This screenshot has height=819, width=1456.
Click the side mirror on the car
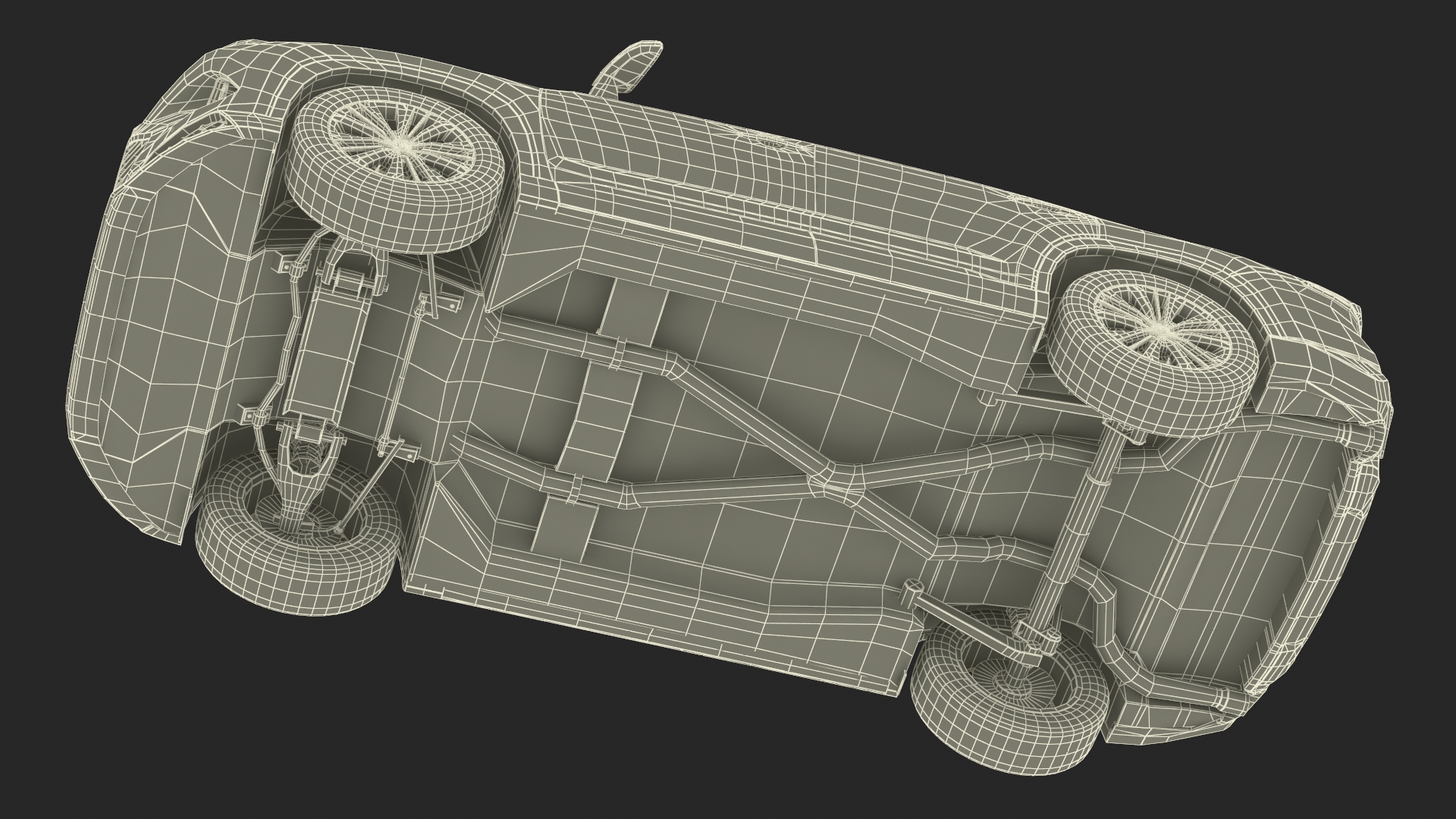click(x=631, y=67)
